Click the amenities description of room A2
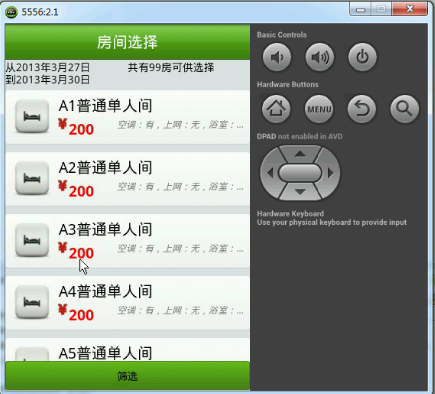The image size is (435, 394). (x=180, y=187)
